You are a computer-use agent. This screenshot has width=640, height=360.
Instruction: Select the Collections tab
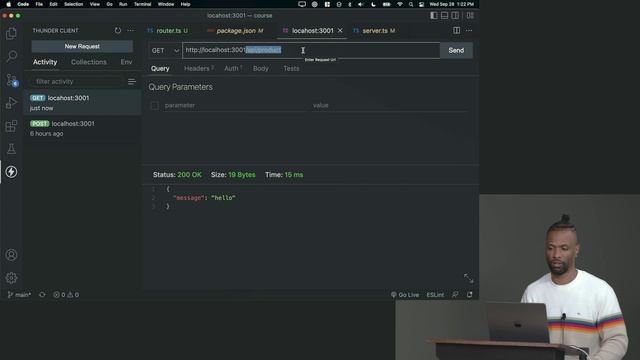(x=89, y=62)
